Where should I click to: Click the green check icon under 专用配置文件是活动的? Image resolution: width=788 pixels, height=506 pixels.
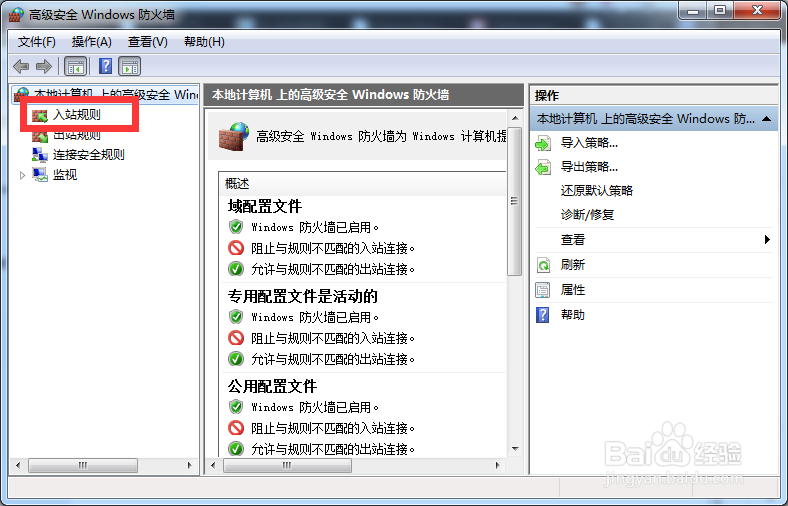point(236,359)
